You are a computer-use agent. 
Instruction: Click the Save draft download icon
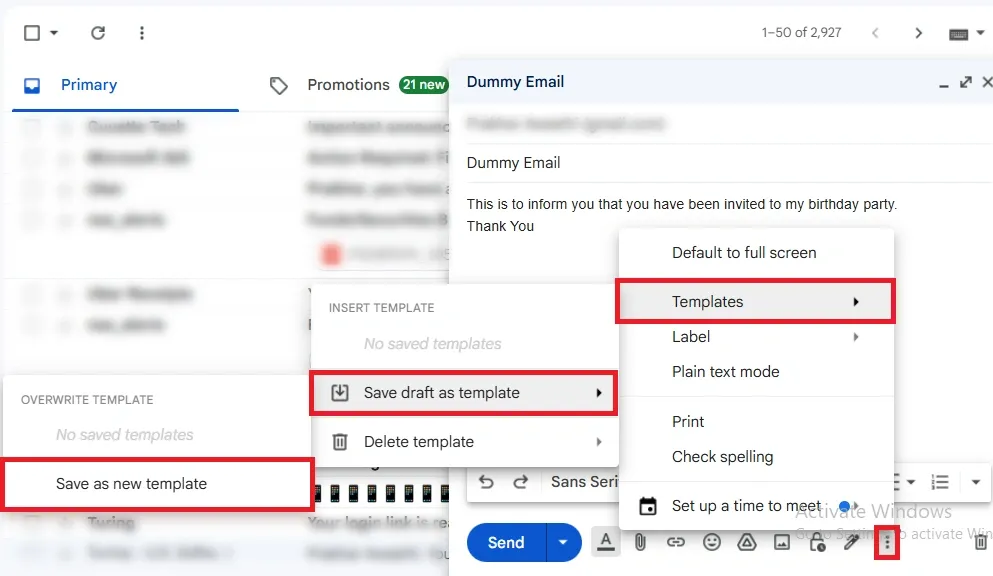coord(339,392)
